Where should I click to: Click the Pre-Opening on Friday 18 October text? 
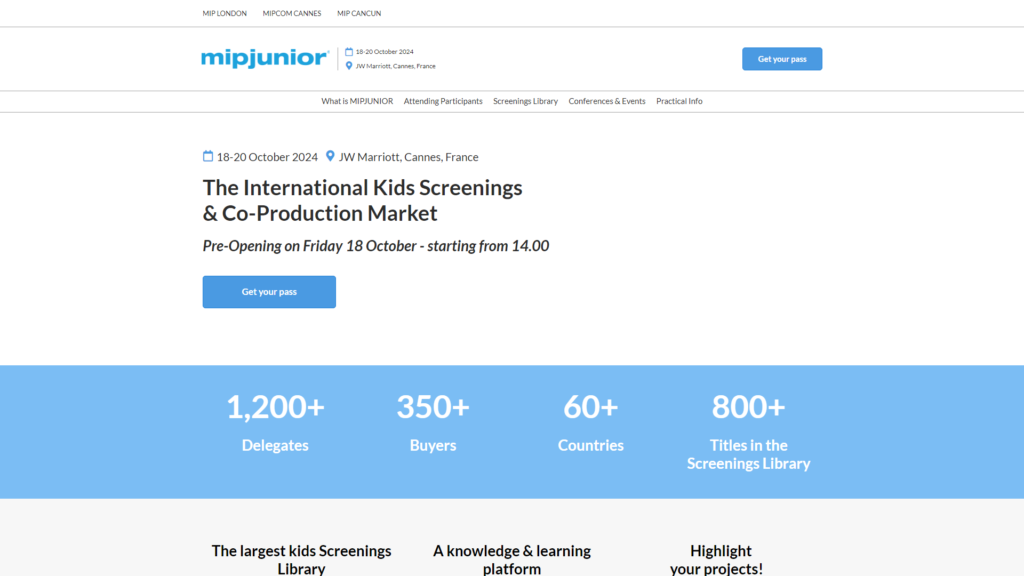click(376, 246)
